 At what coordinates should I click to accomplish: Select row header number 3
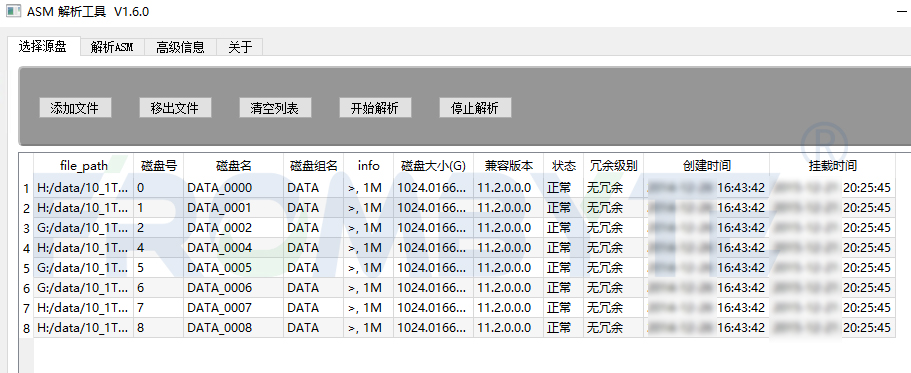(26, 228)
